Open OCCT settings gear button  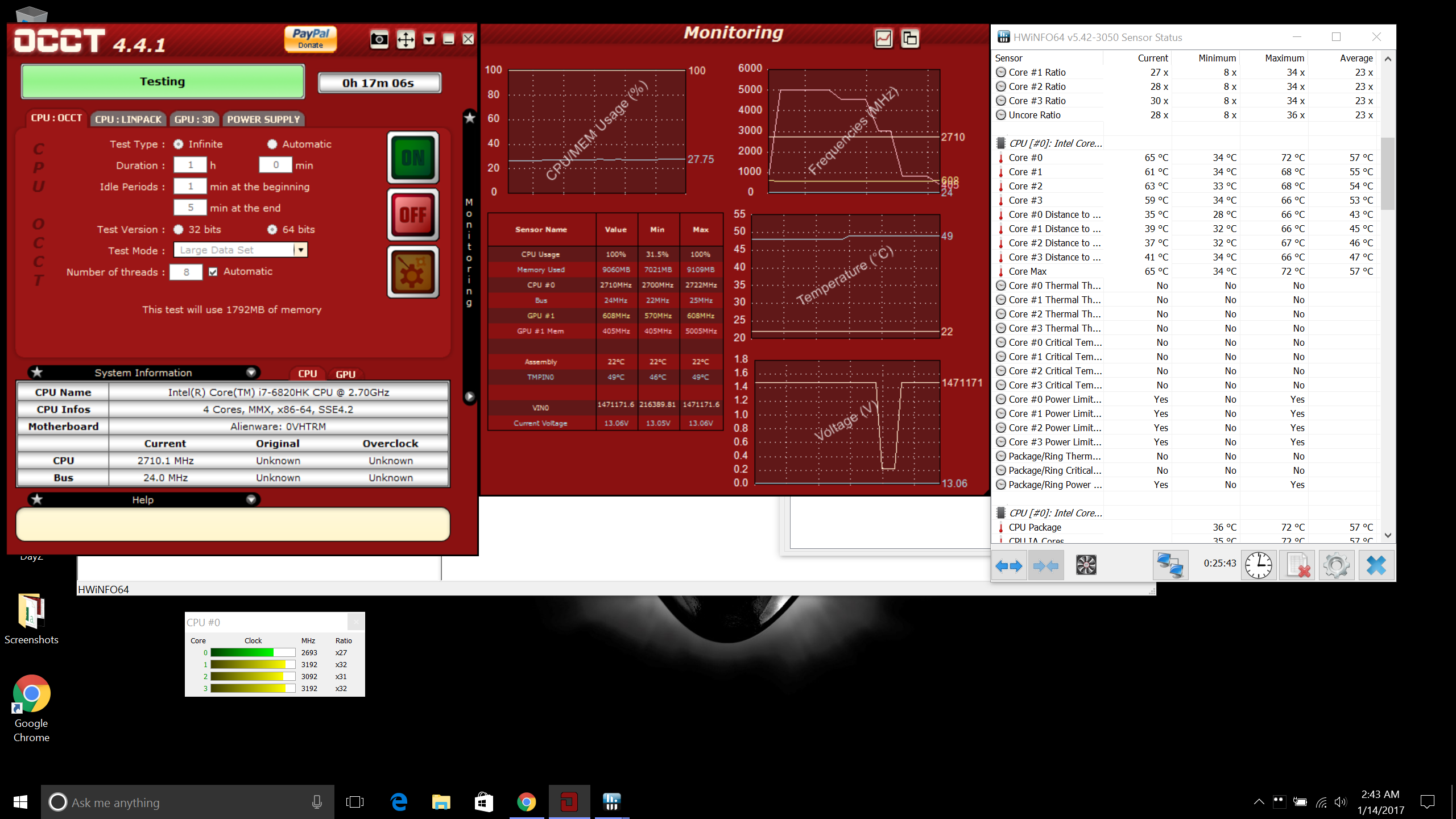coord(413,272)
